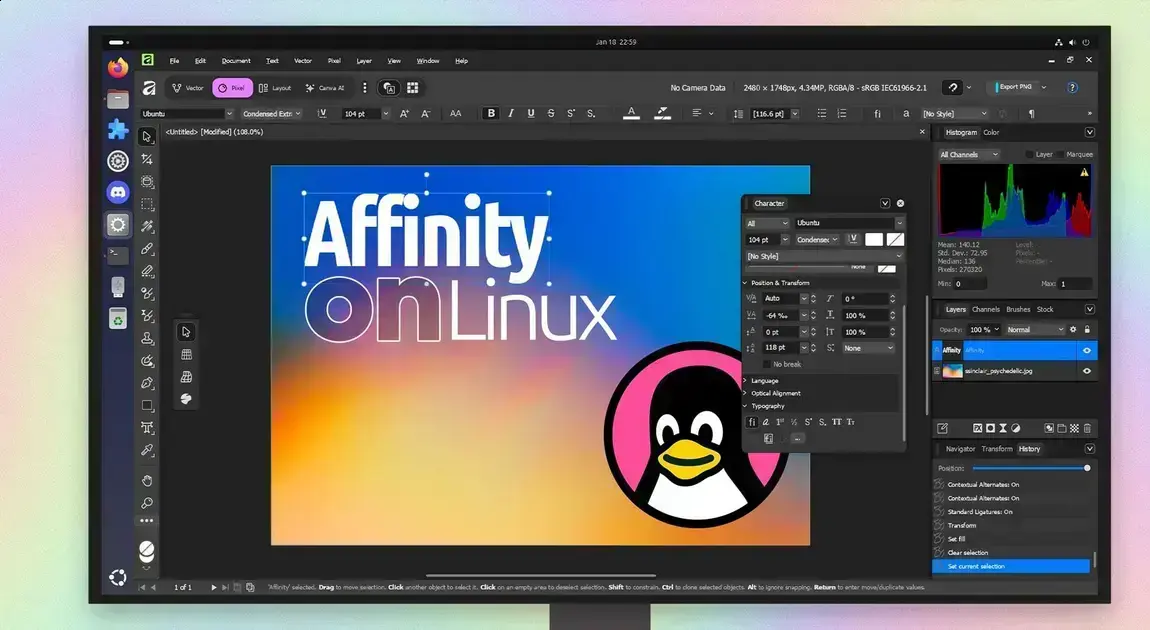This screenshot has width=1150, height=630.
Task: Open the All Channels dropdown
Action: [x=969, y=155]
